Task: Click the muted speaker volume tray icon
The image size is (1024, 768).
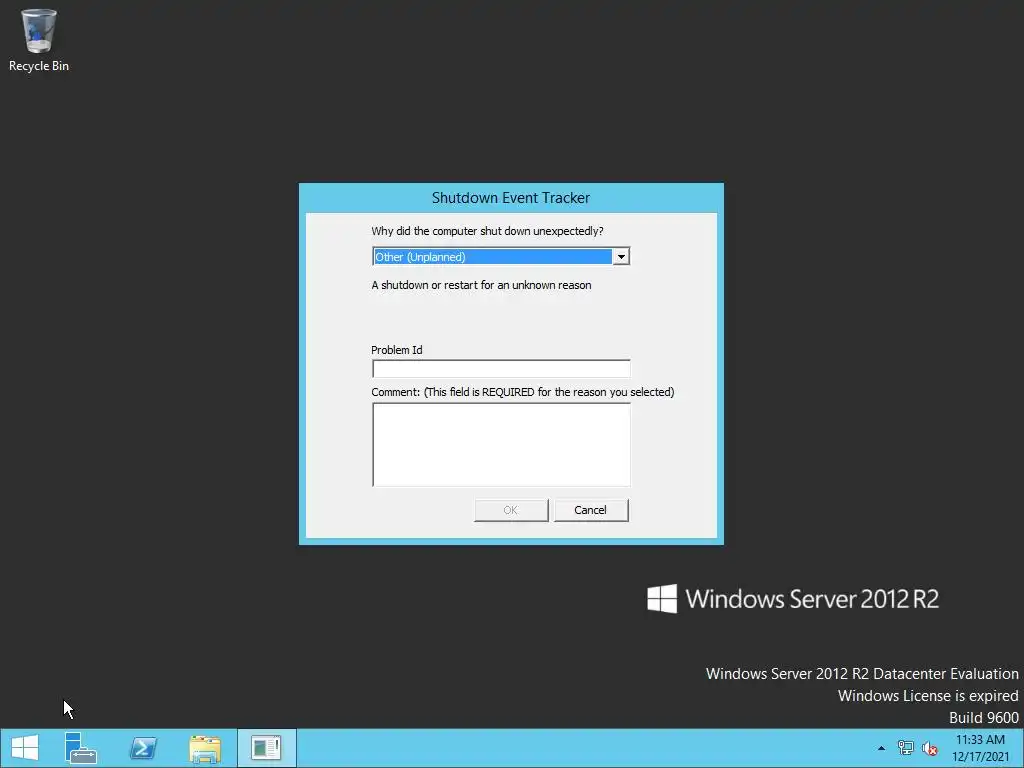Action: pos(929,748)
